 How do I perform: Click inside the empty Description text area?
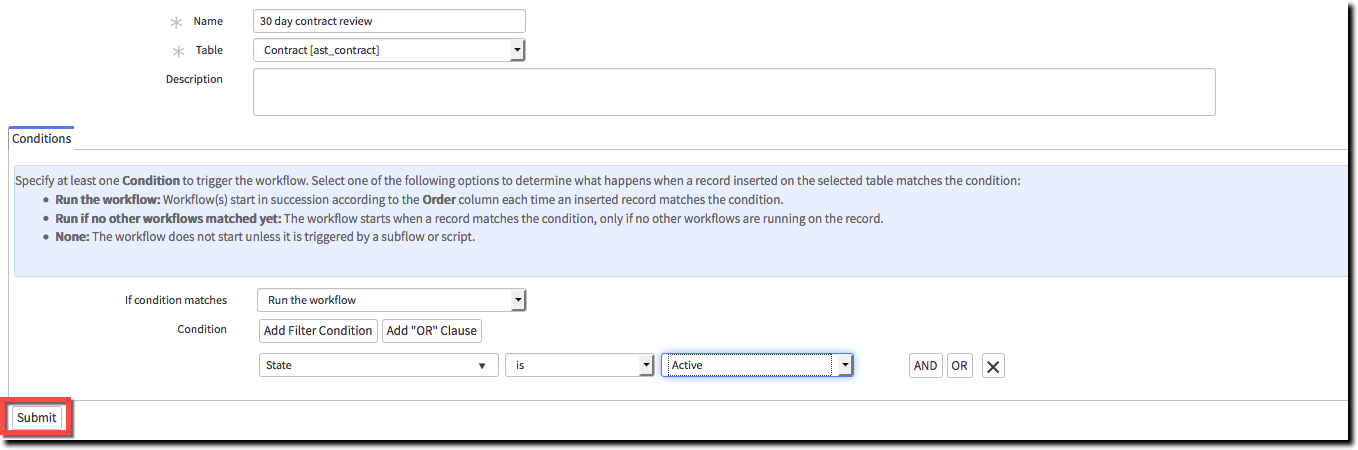tap(734, 92)
